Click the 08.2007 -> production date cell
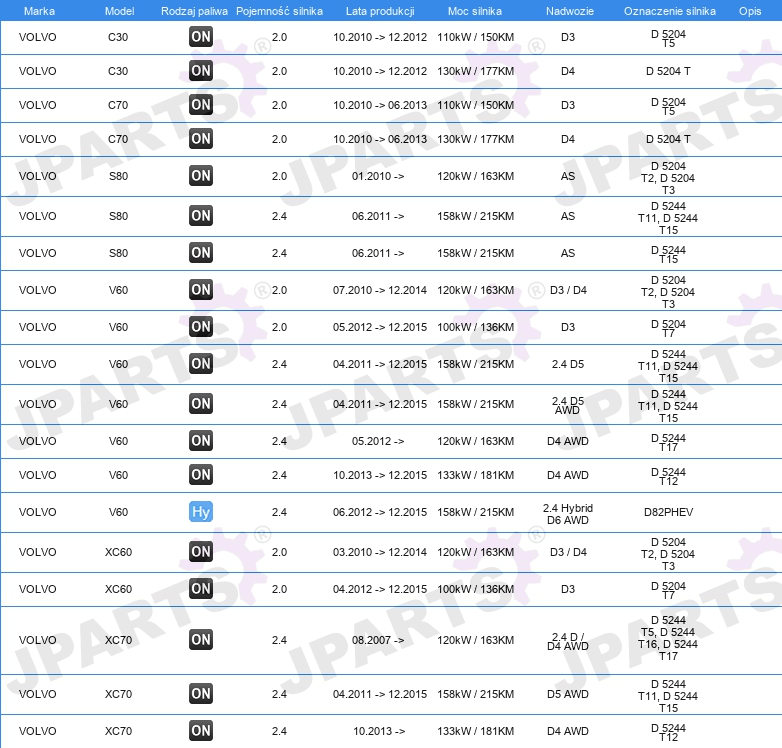782x748 pixels. (378, 640)
